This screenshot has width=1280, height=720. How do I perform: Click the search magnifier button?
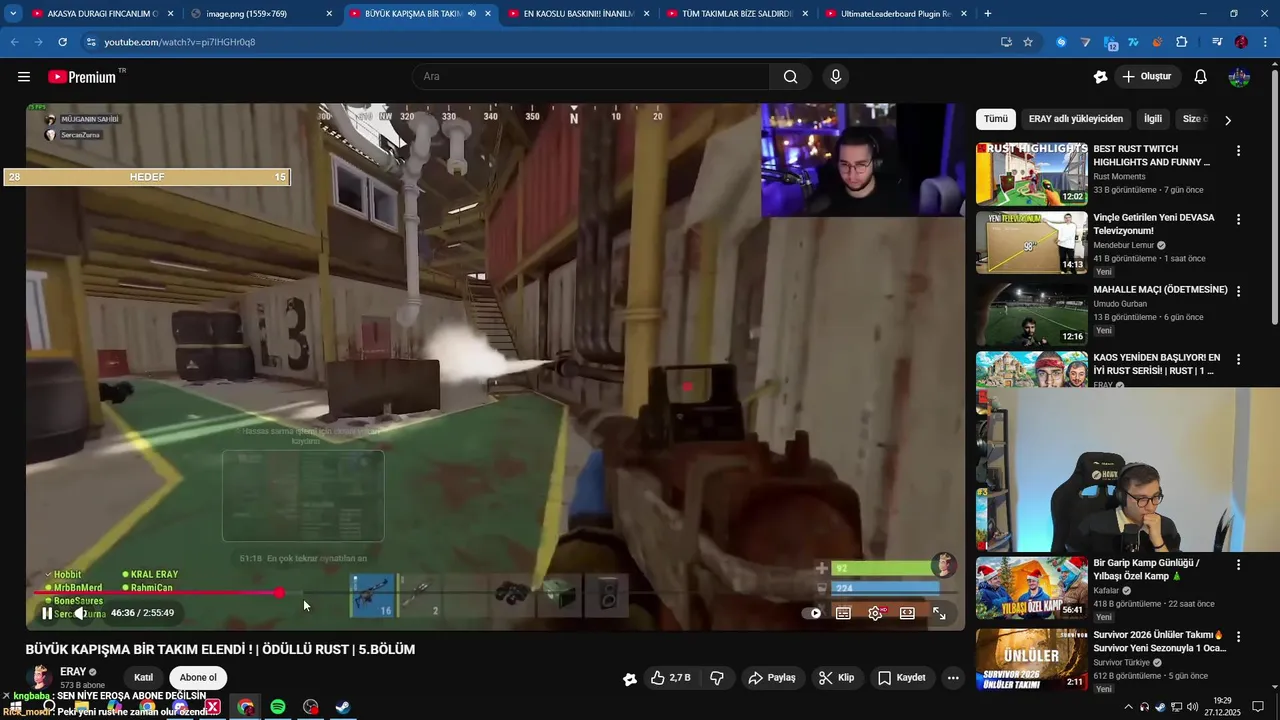pyautogui.click(x=790, y=77)
